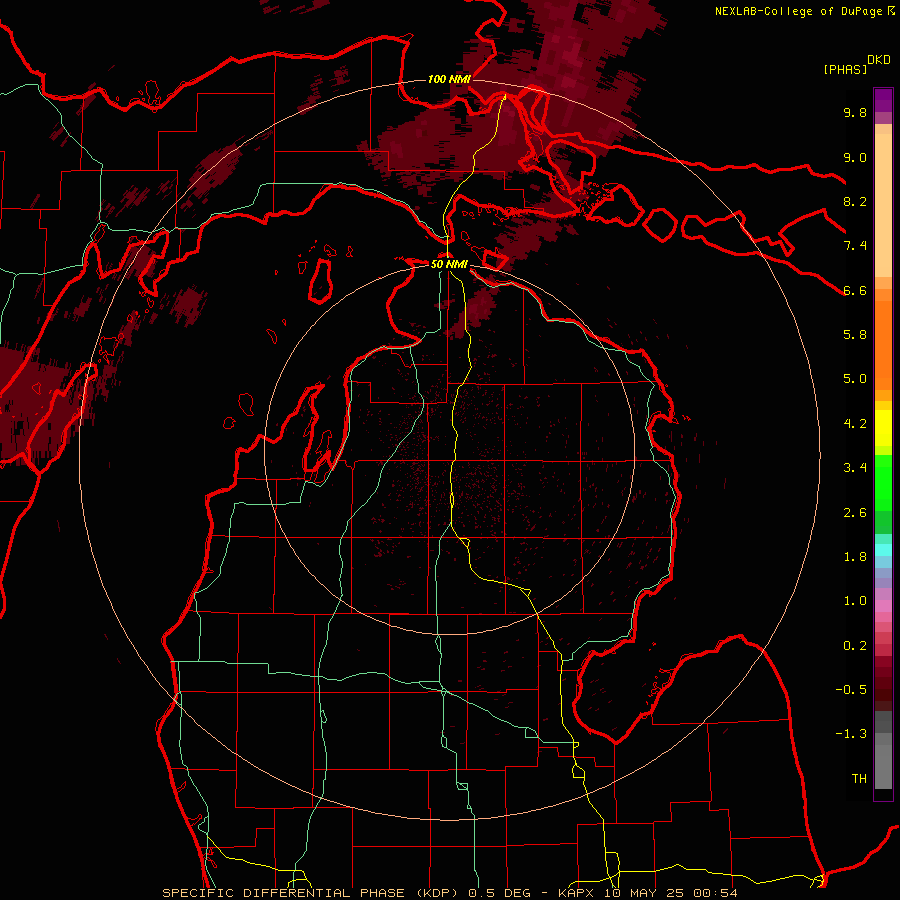
Task: Click the 1.8 value on the color scale
Action: tap(855, 557)
